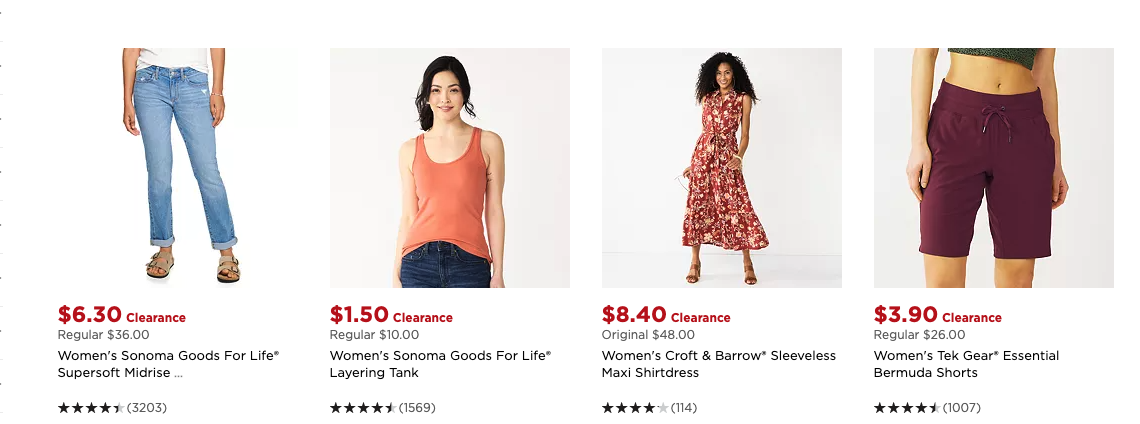Click the star rating for the jeans
The image size is (1140, 424).
pyautogui.click(x=91, y=408)
